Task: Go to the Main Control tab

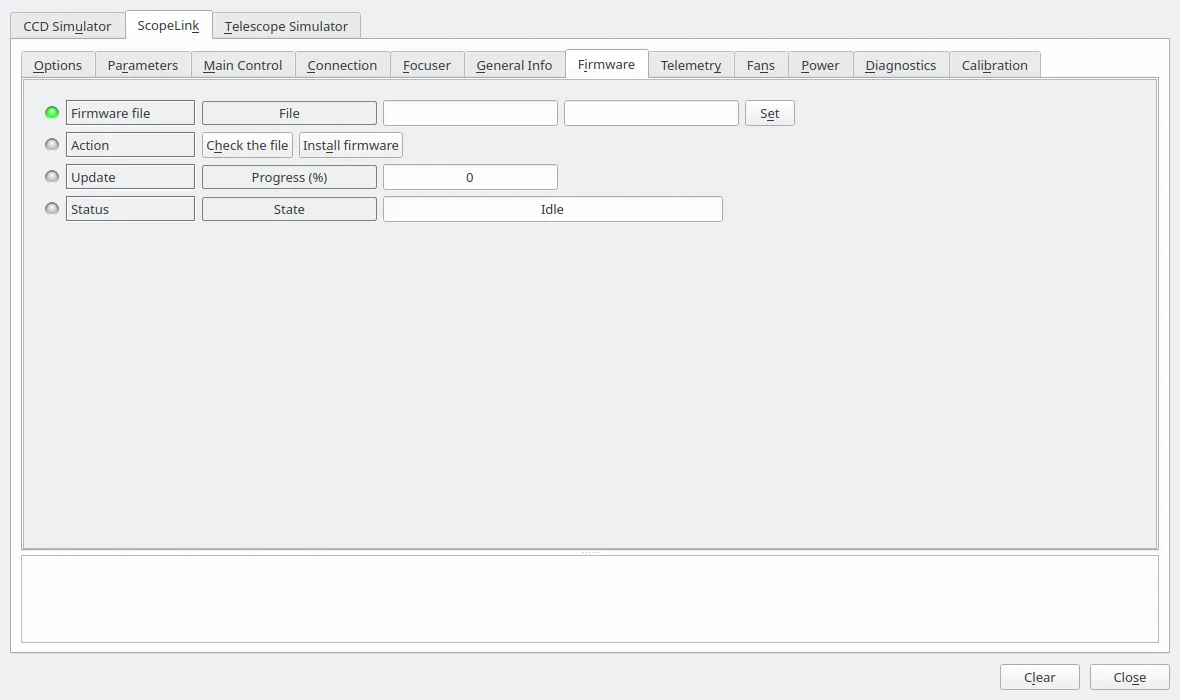Action: coord(243,65)
